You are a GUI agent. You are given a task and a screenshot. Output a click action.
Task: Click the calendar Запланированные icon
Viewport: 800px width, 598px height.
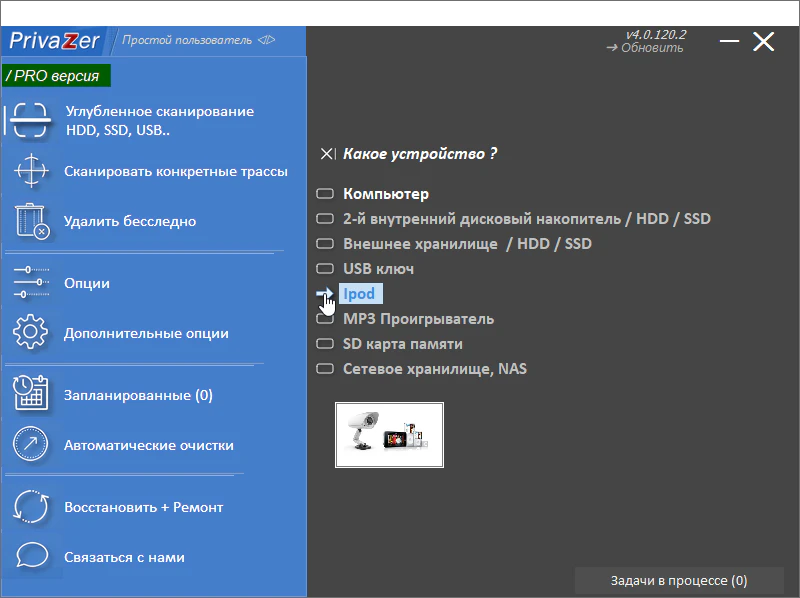coord(31,395)
